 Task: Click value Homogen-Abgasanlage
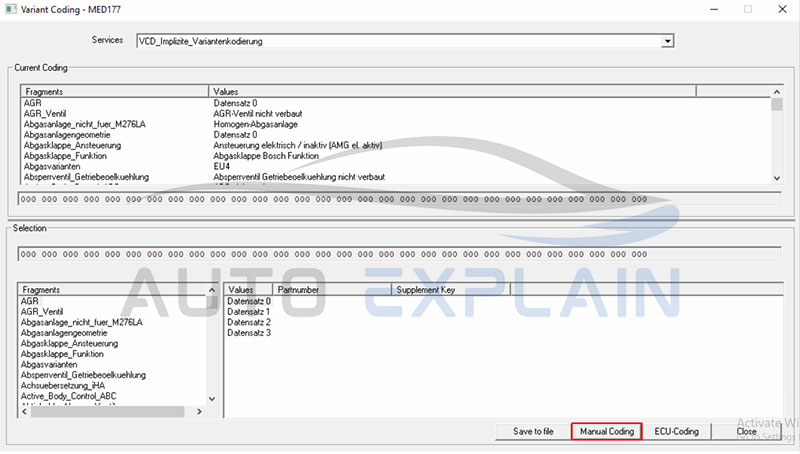pos(255,124)
